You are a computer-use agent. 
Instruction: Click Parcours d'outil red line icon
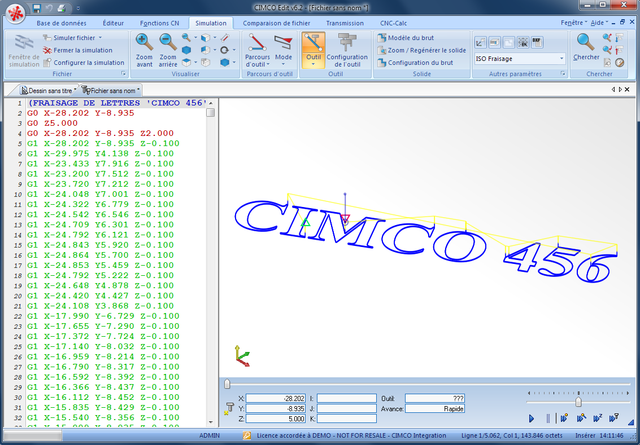pos(257,42)
